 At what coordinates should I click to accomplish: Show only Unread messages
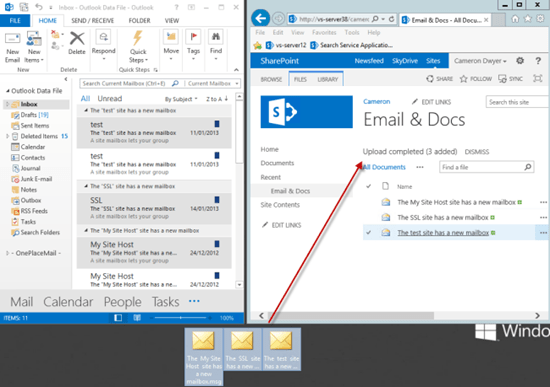click(110, 99)
